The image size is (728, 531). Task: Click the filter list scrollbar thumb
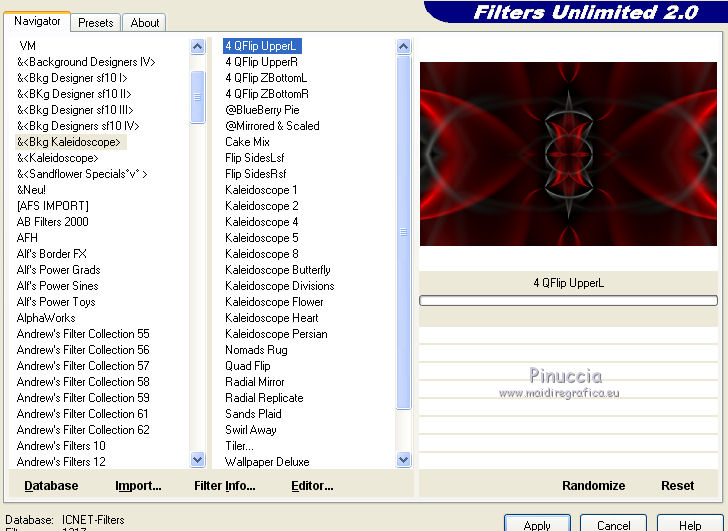(403, 232)
